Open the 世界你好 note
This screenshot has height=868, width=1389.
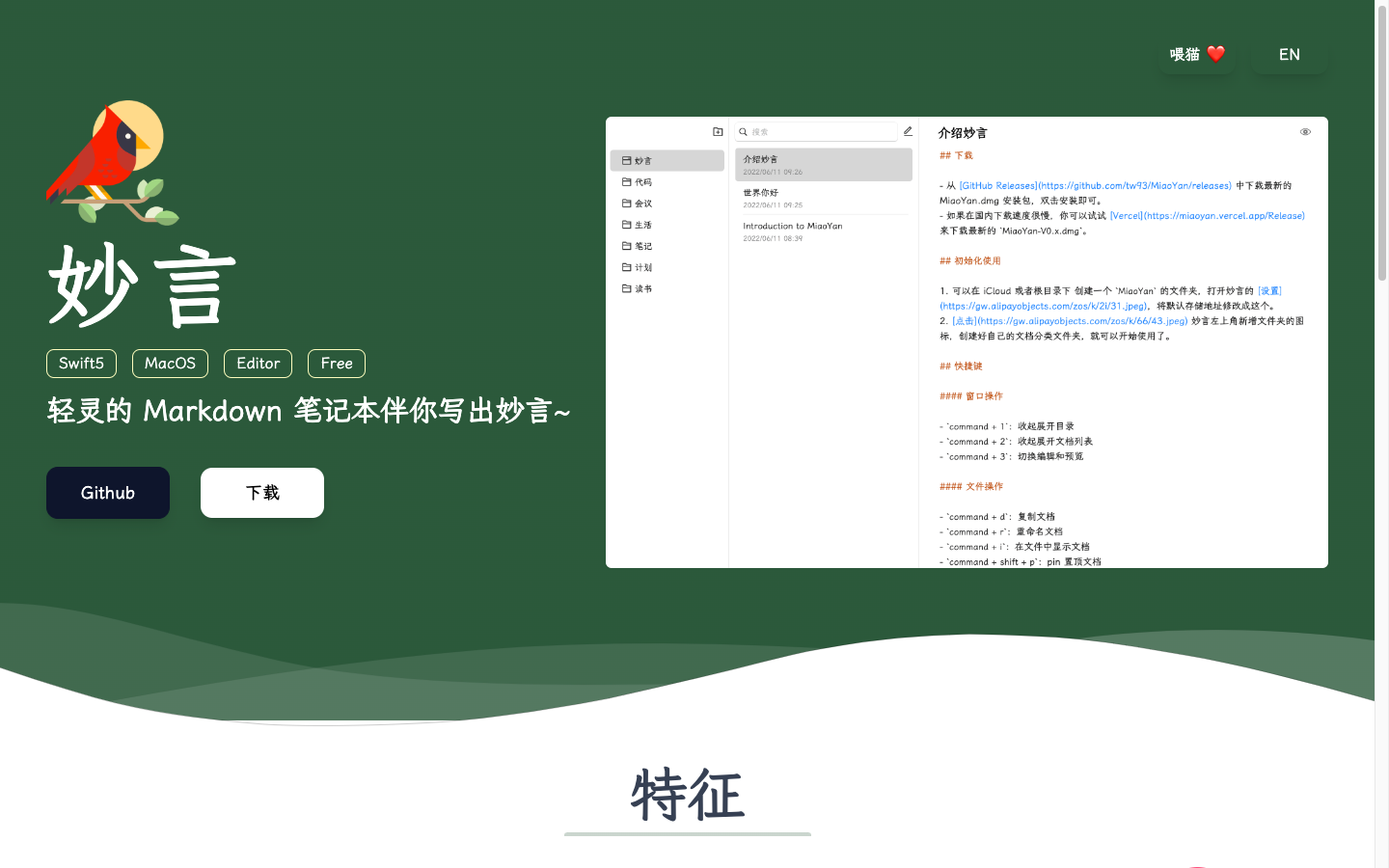[823, 197]
